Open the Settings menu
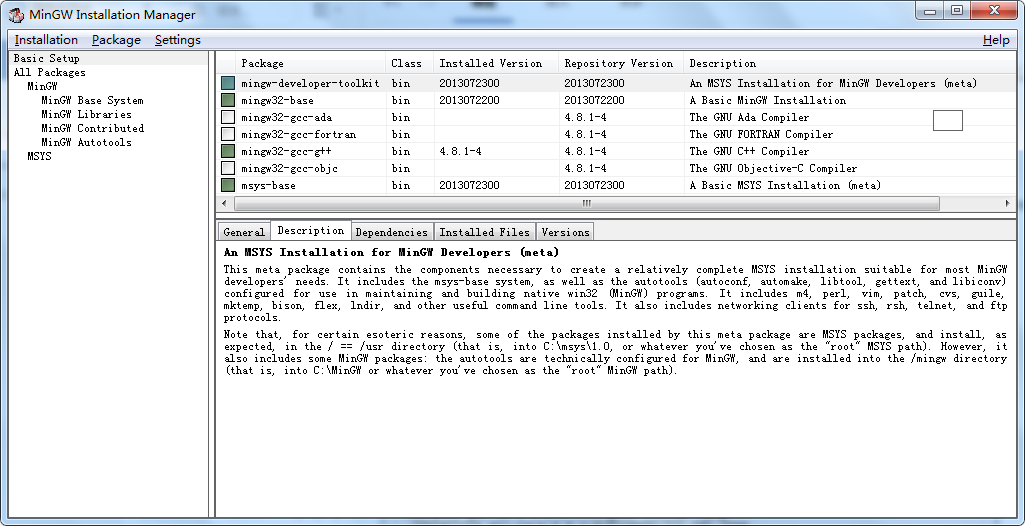 (178, 40)
